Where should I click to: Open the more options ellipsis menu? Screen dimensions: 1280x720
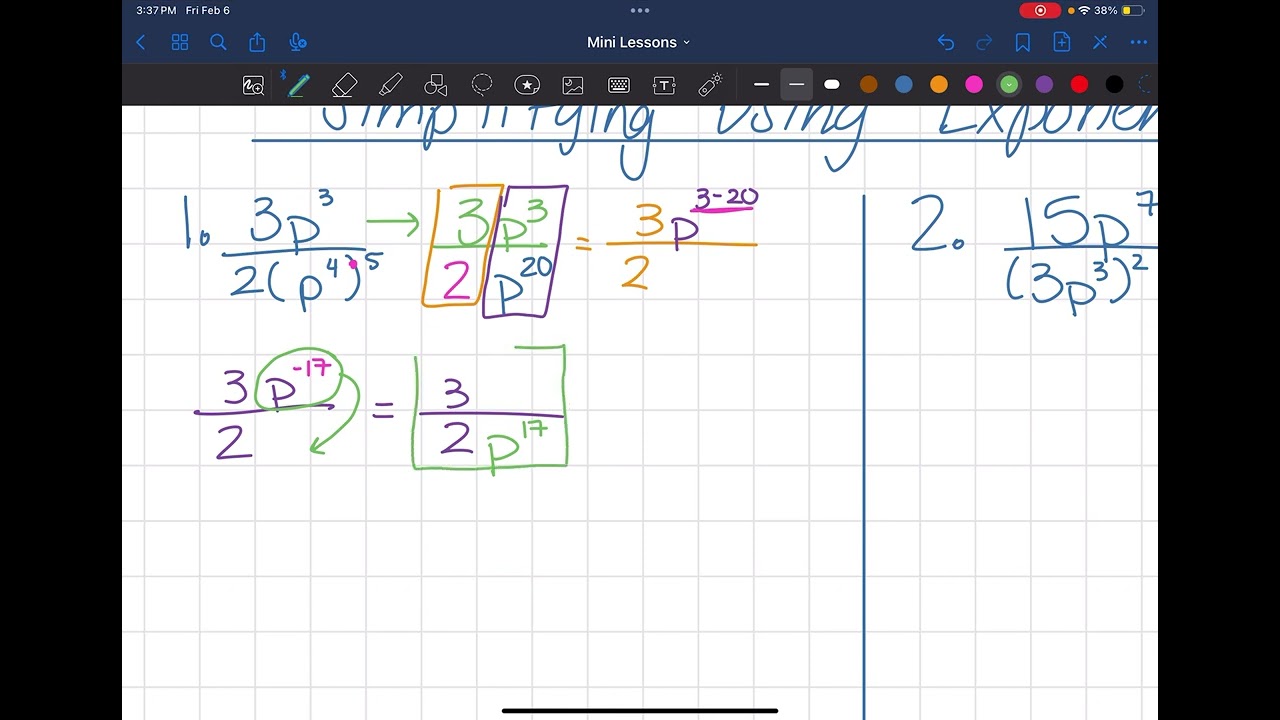(1138, 42)
